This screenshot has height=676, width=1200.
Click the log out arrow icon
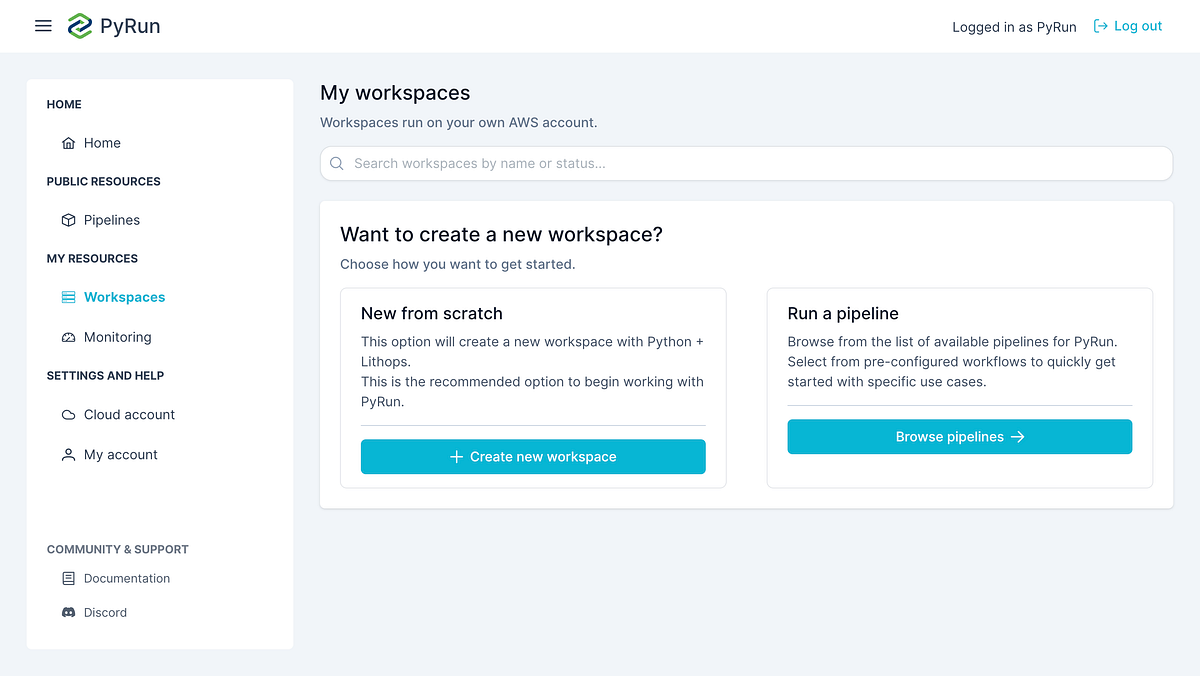1099,26
